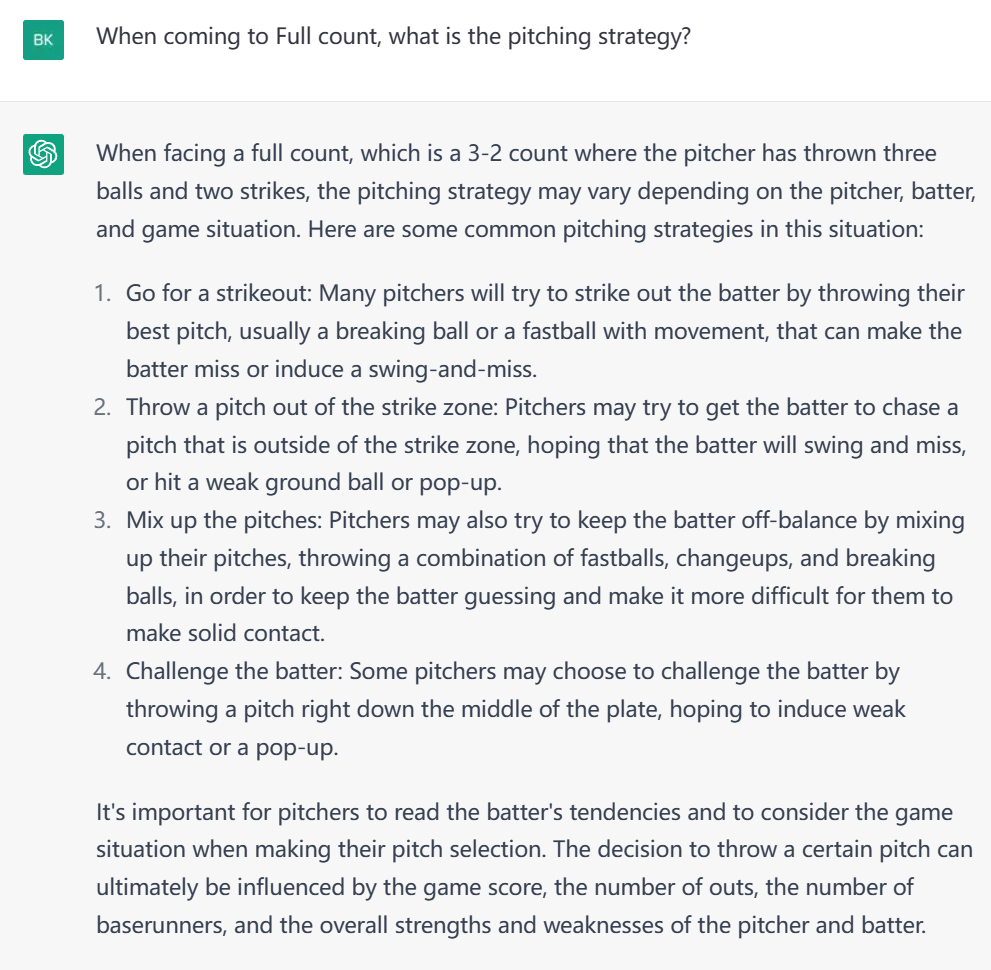
Task: Click the word 'pop-up' ending item four
Action: click(296, 748)
